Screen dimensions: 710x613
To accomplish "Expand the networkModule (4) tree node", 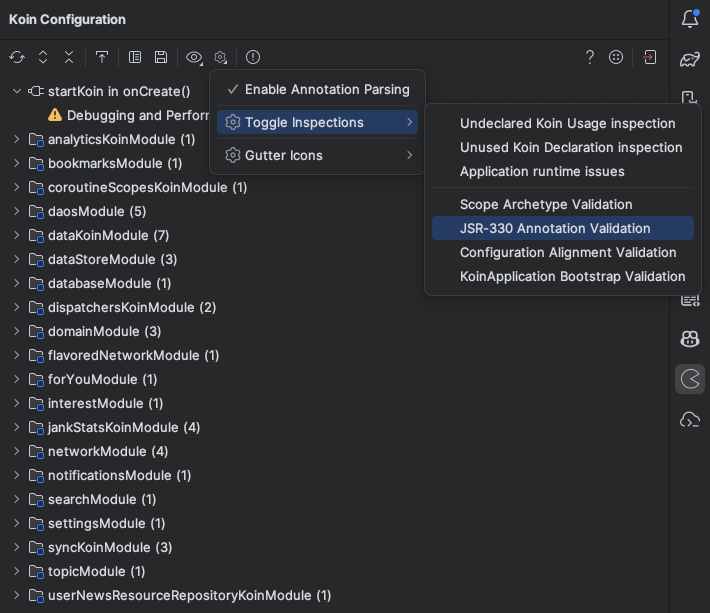I will (x=16, y=451).
